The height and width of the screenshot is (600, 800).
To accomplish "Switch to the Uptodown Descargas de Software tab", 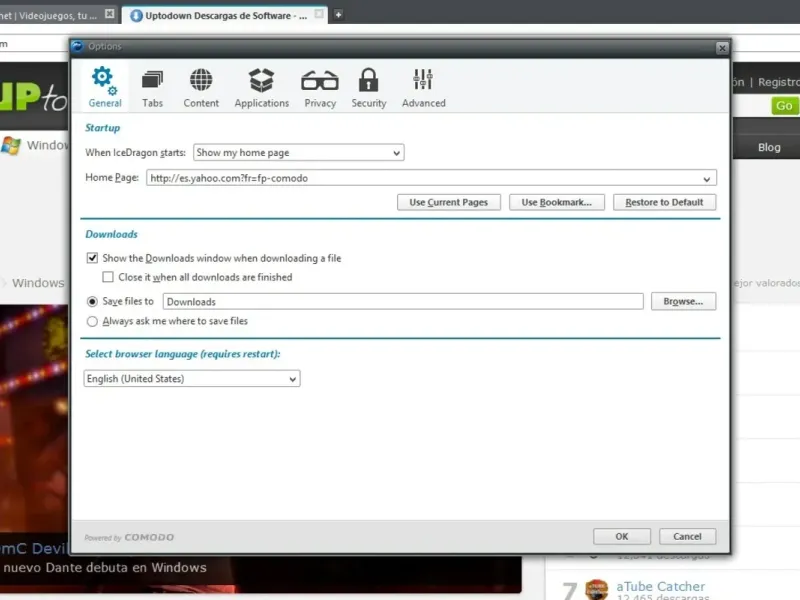I will pos(224,15).
